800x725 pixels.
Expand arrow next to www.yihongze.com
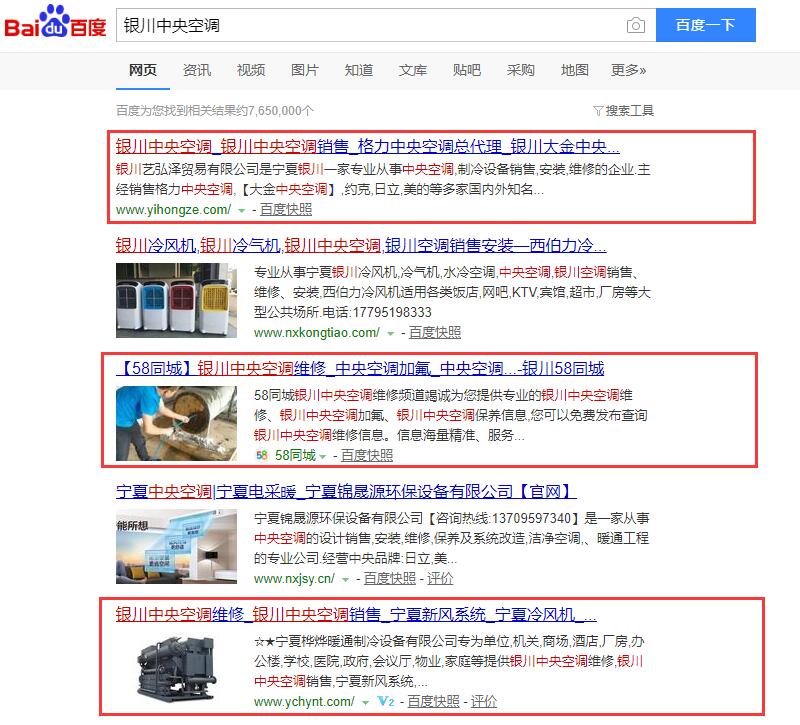[x=241, y=210]
